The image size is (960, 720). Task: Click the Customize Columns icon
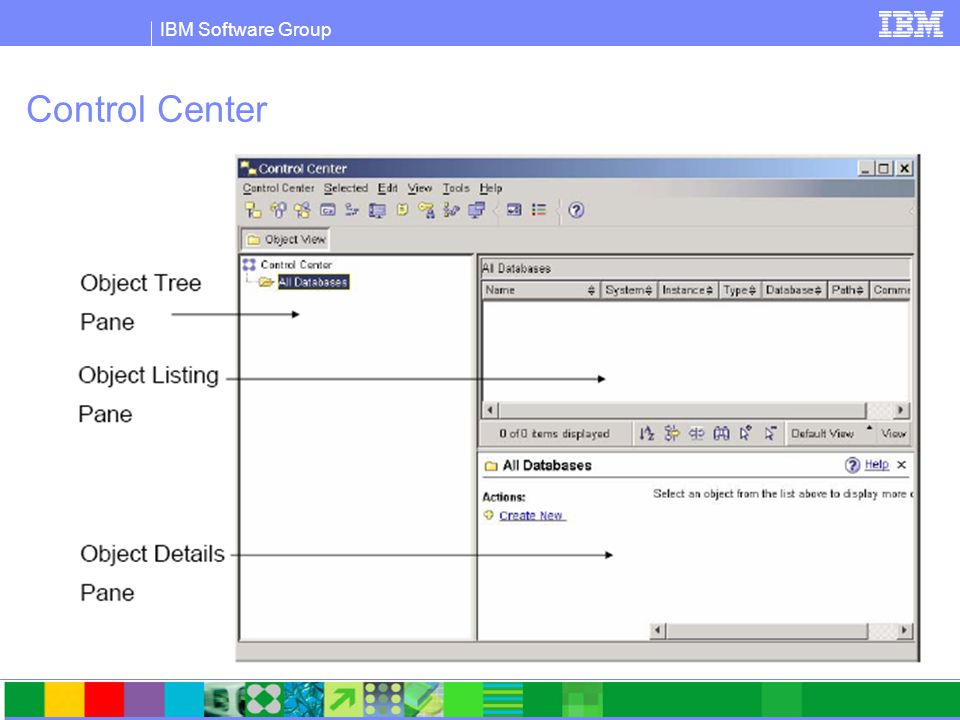click(696, 433)
